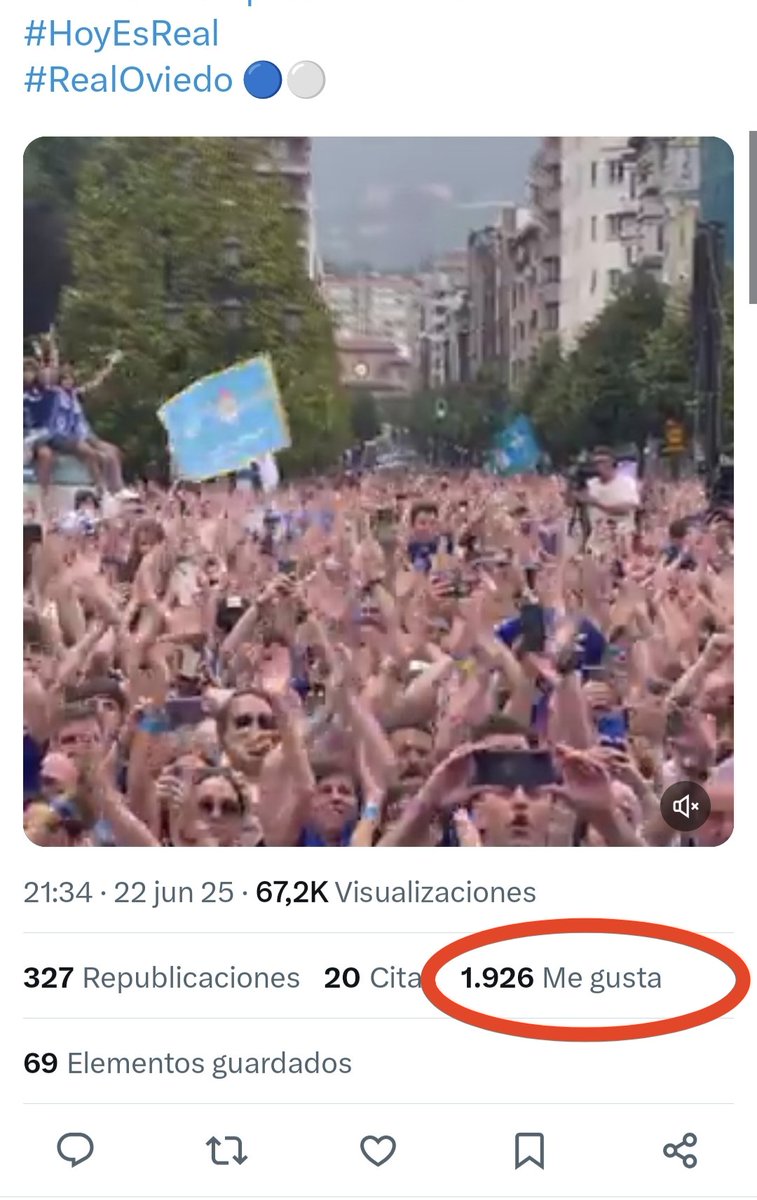Click the 21:34 · 22 jun 25 timestamp

[128, 892]
